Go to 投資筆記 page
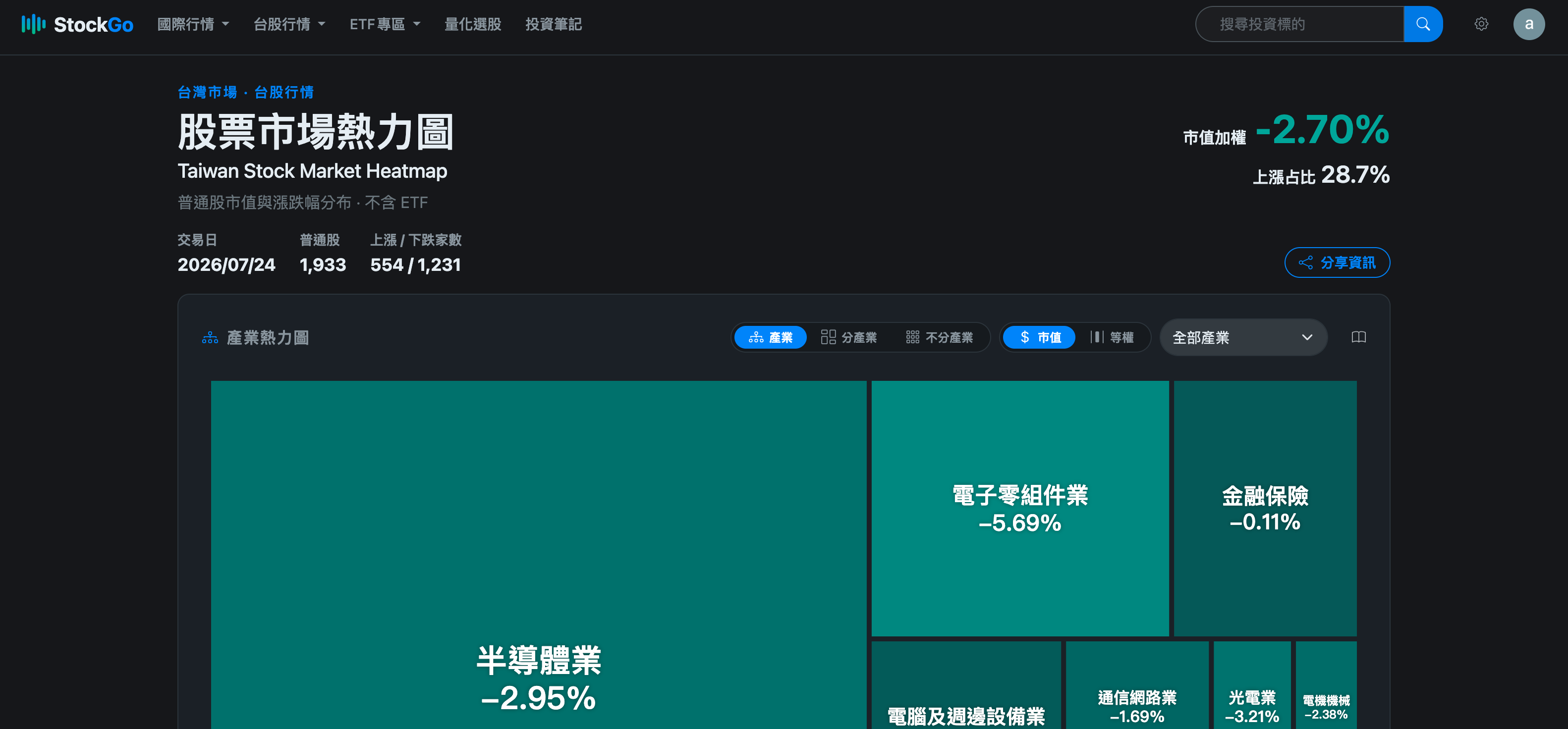 click(553, 24)
